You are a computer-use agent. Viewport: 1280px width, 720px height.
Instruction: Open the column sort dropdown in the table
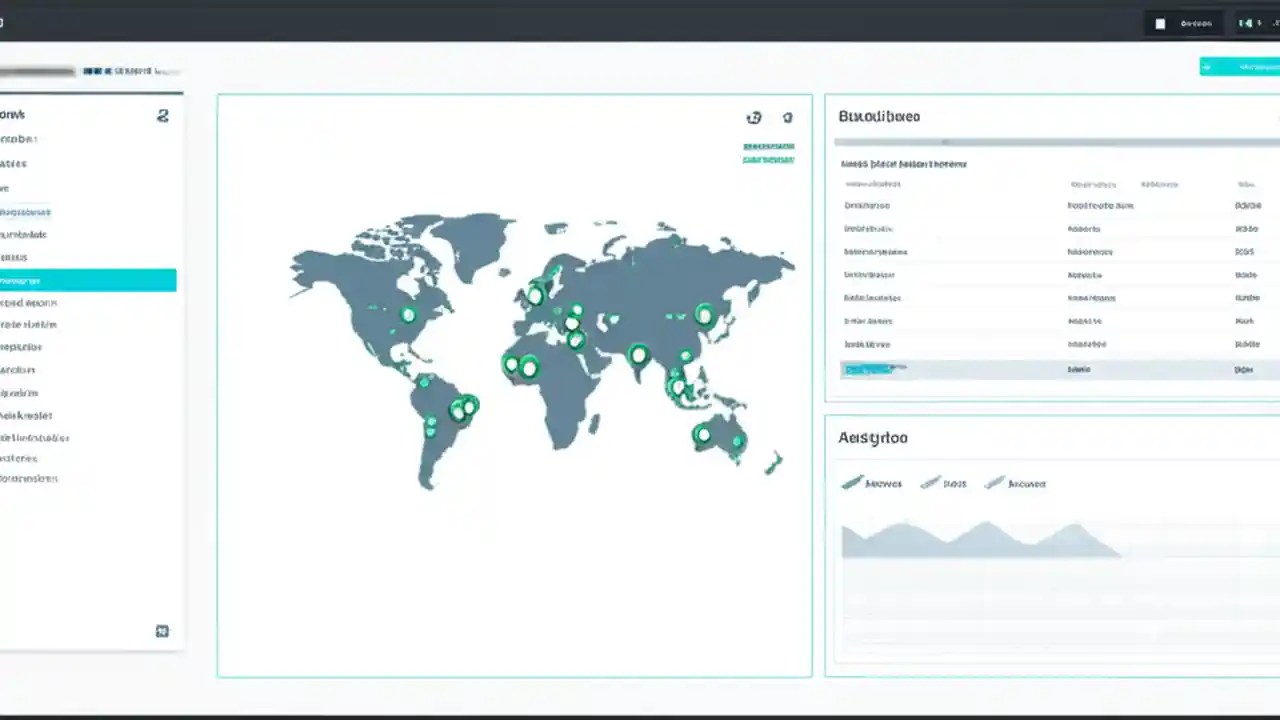point(1244,184)
